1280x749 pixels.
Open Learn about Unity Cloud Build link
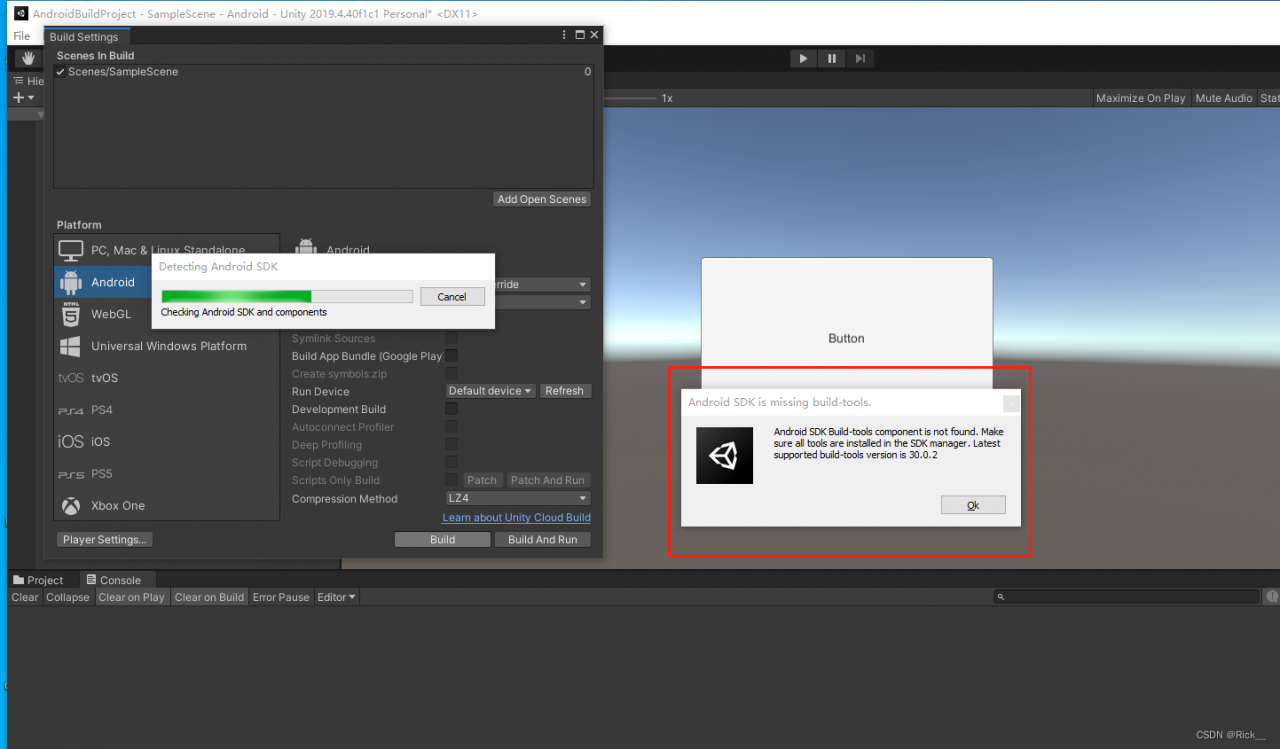[x=517, y=517]
